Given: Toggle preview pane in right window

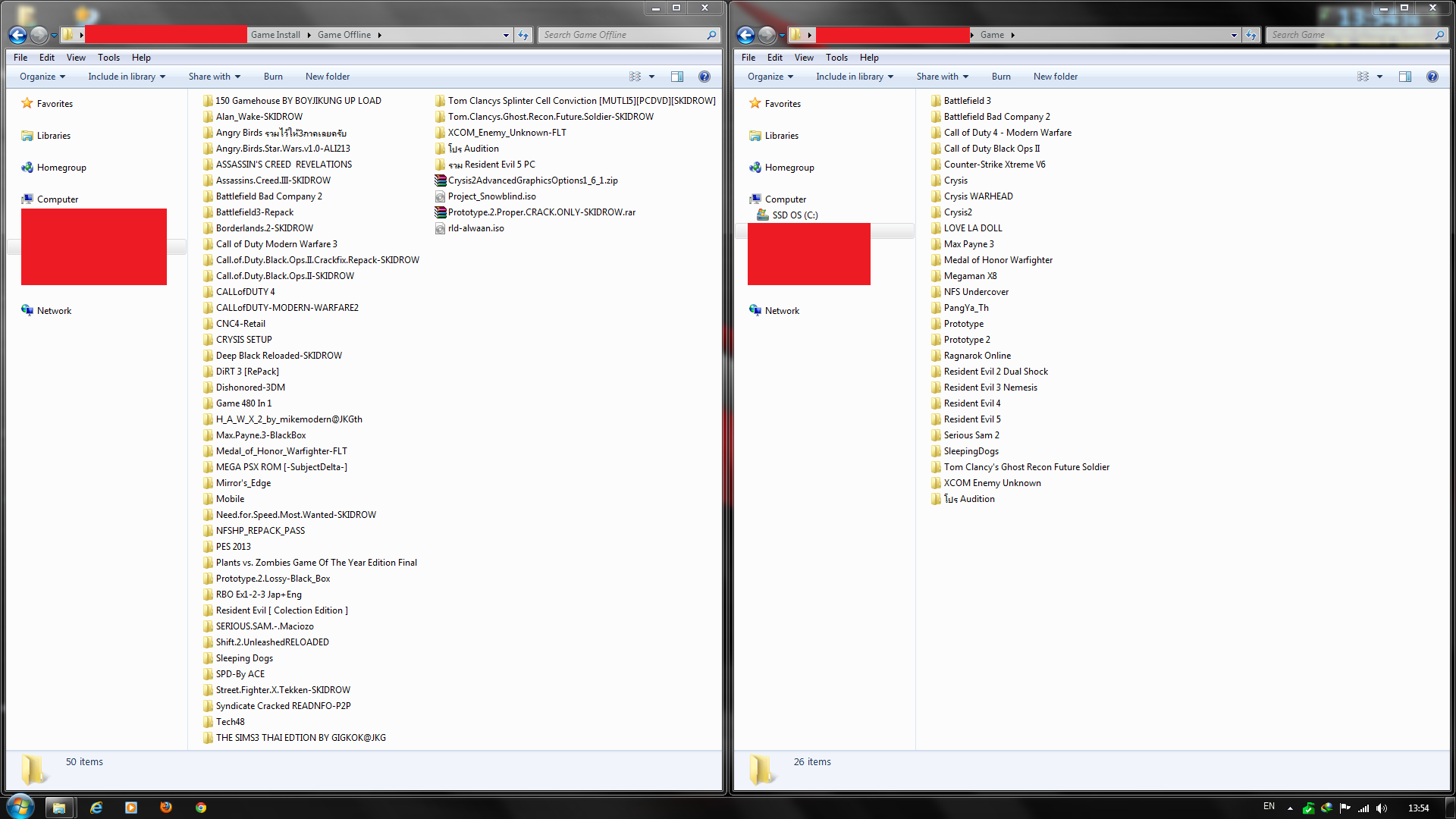Looking at the screenshot, I should coord(1405,77).
